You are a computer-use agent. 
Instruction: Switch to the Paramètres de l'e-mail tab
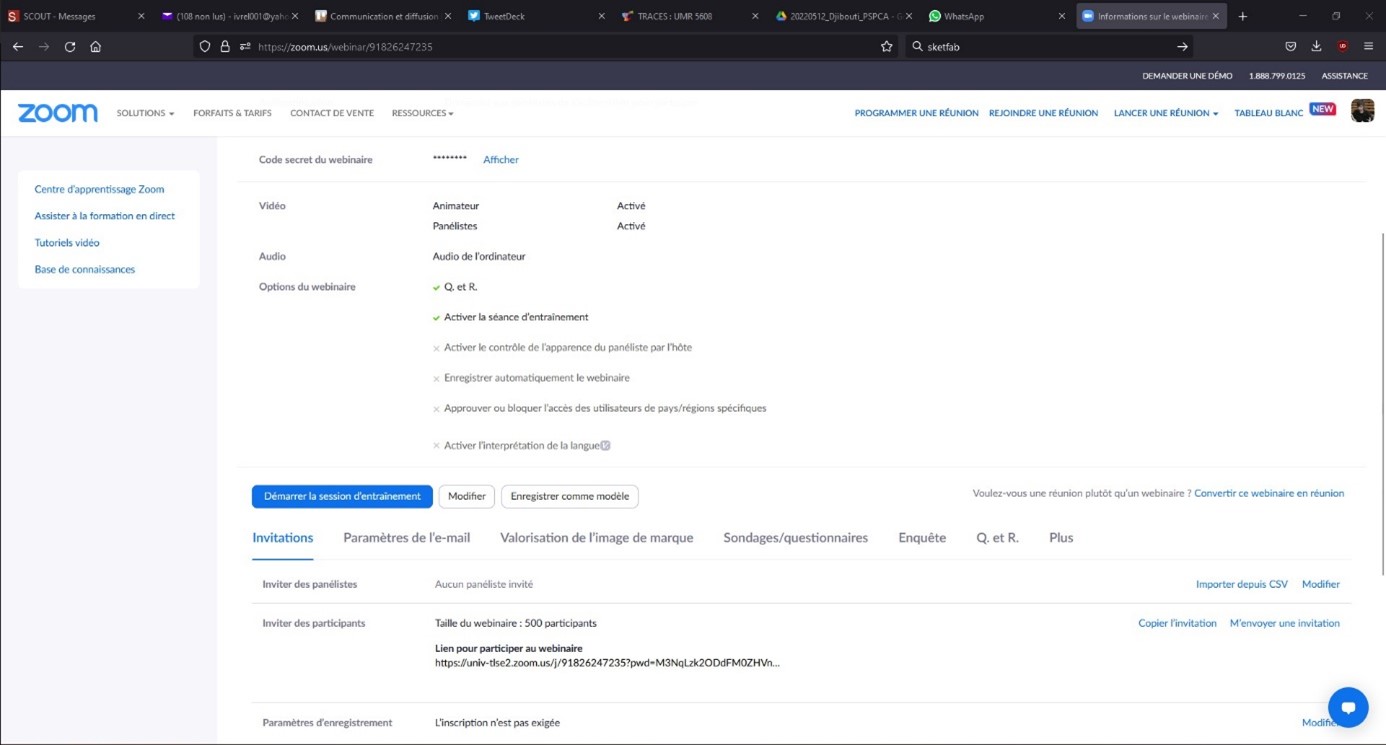pos(406,538)
